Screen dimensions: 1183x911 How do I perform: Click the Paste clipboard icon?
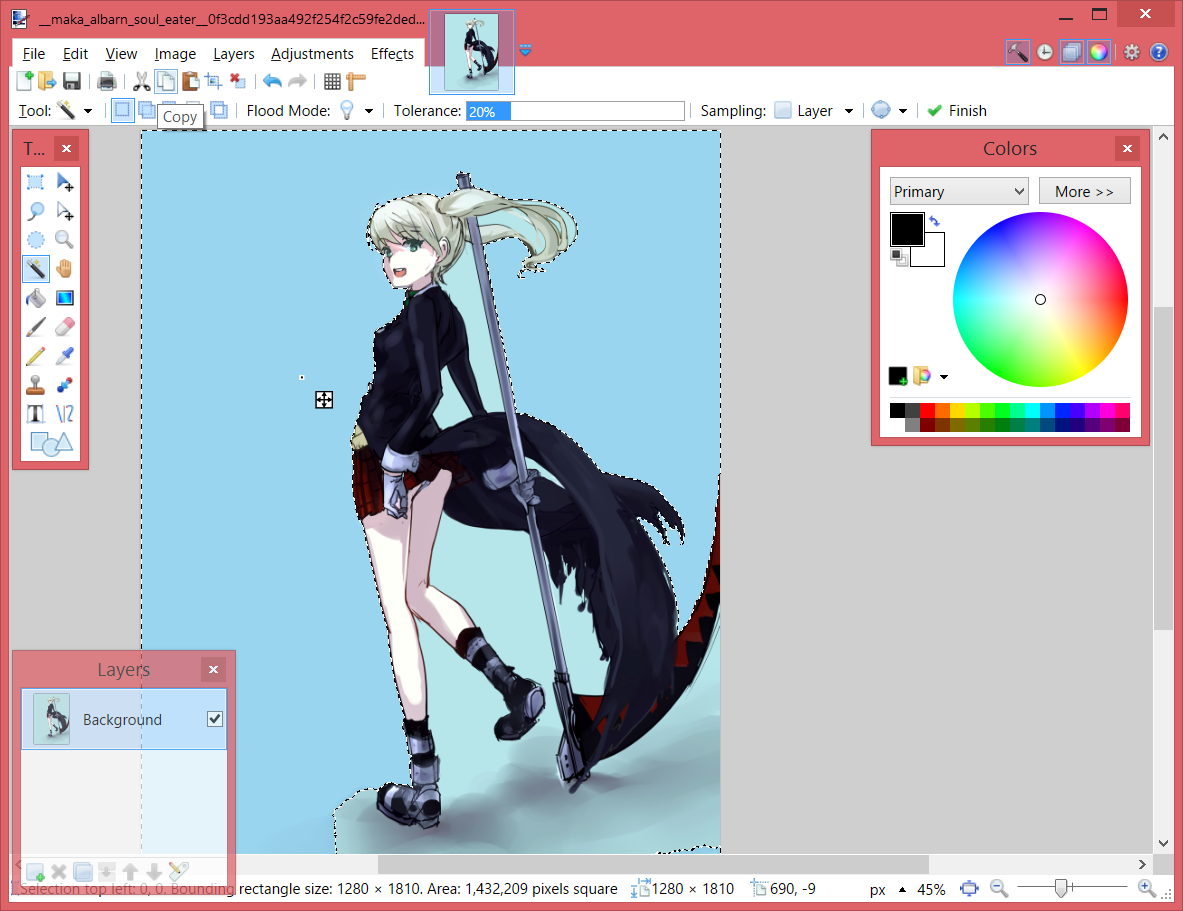pos(190,81)
